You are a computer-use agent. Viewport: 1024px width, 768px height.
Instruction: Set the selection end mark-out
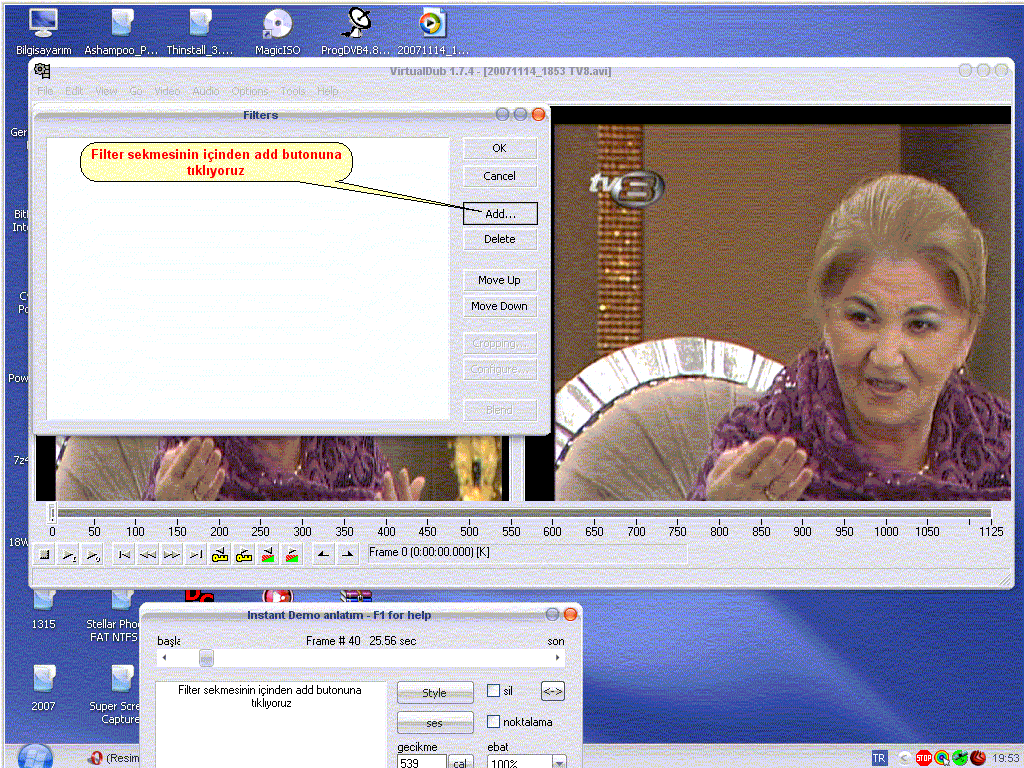(347, 555)
